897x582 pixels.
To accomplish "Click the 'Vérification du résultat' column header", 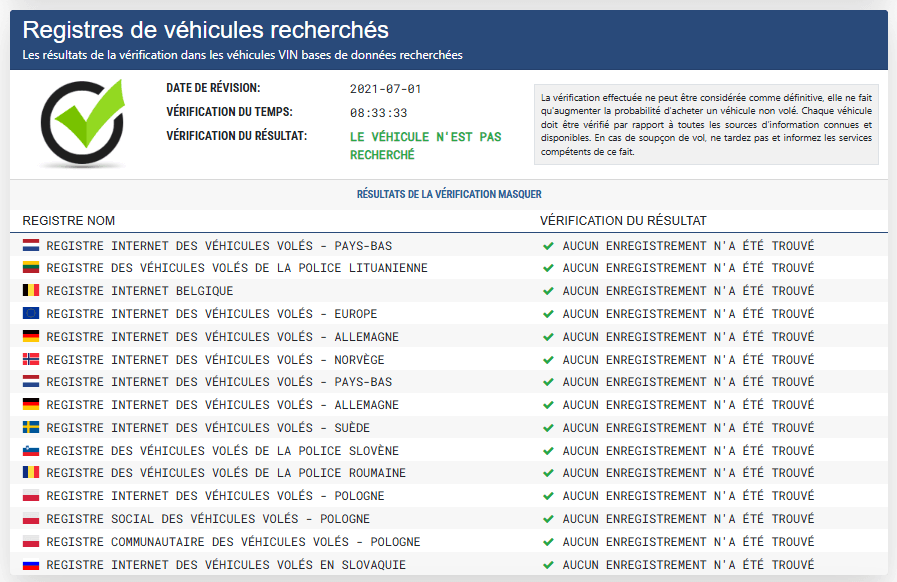I will click(623, 220).
